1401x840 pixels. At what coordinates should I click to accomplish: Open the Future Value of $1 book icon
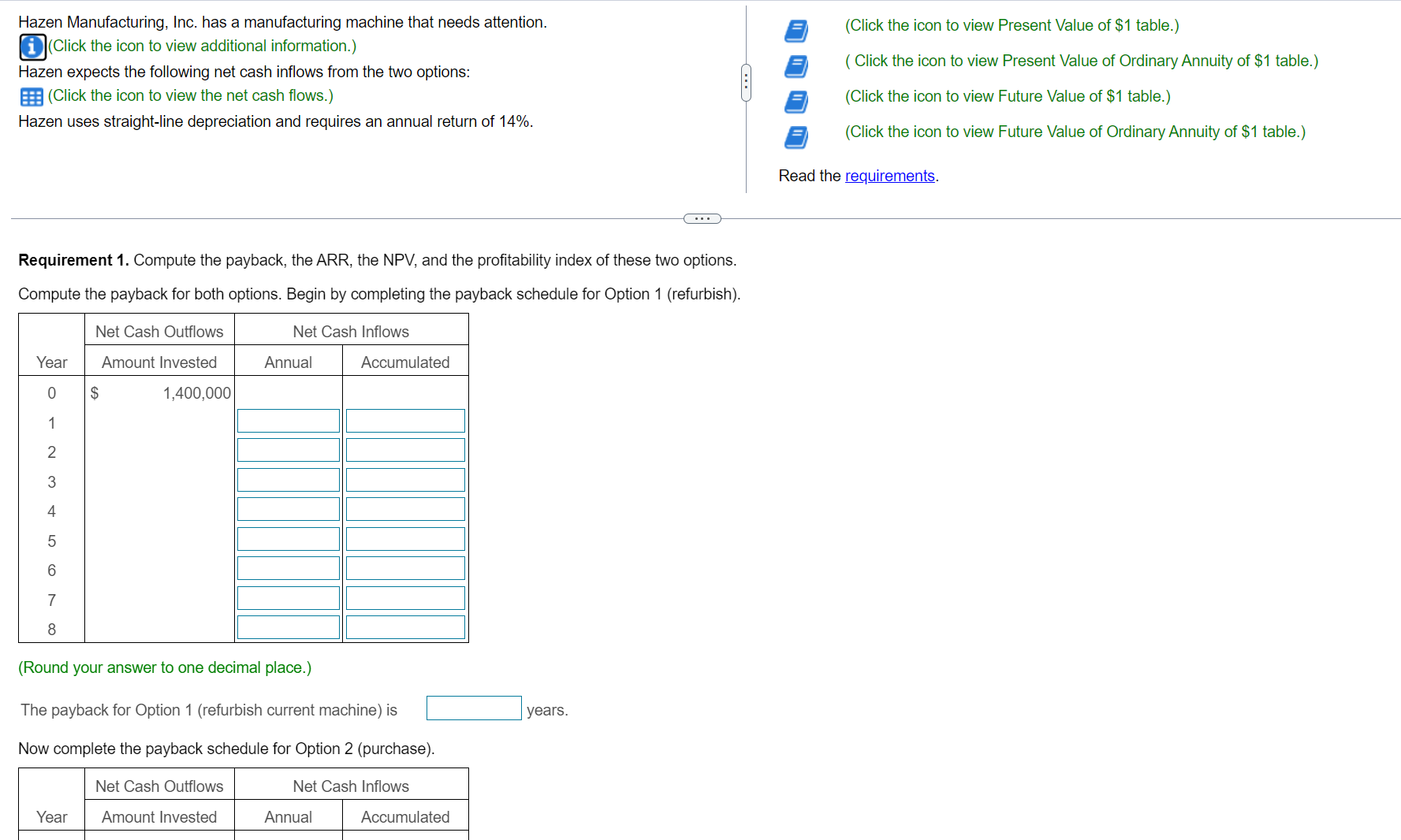click(796, 102)
